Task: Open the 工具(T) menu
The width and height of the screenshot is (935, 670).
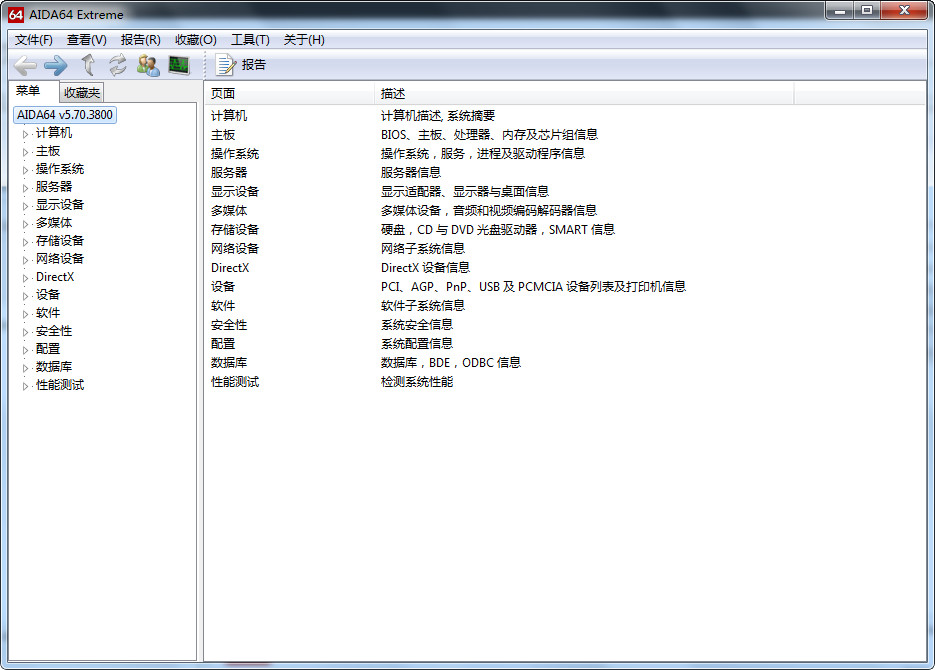Action: click(250, 40)
